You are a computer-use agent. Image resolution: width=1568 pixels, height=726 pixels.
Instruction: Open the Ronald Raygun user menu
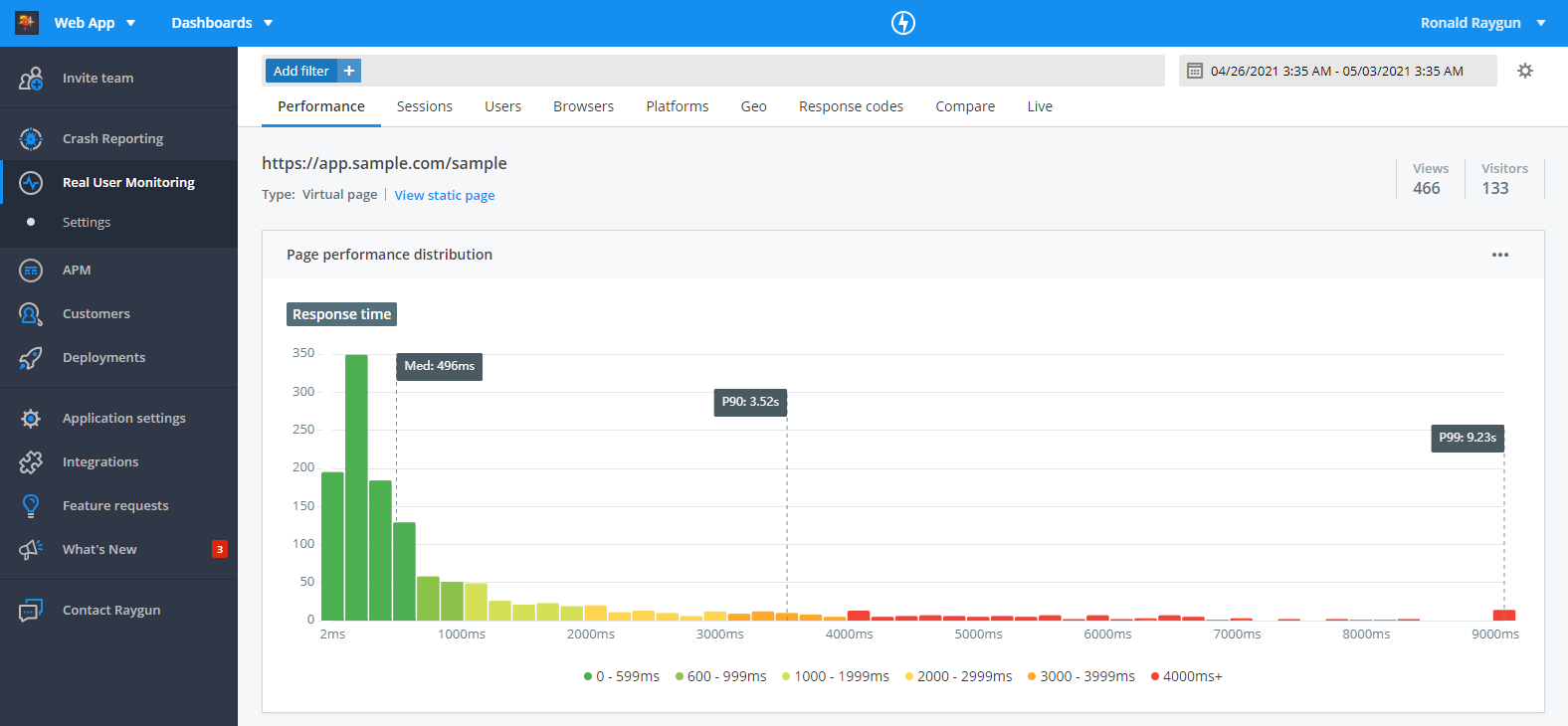coord(1482,23)
